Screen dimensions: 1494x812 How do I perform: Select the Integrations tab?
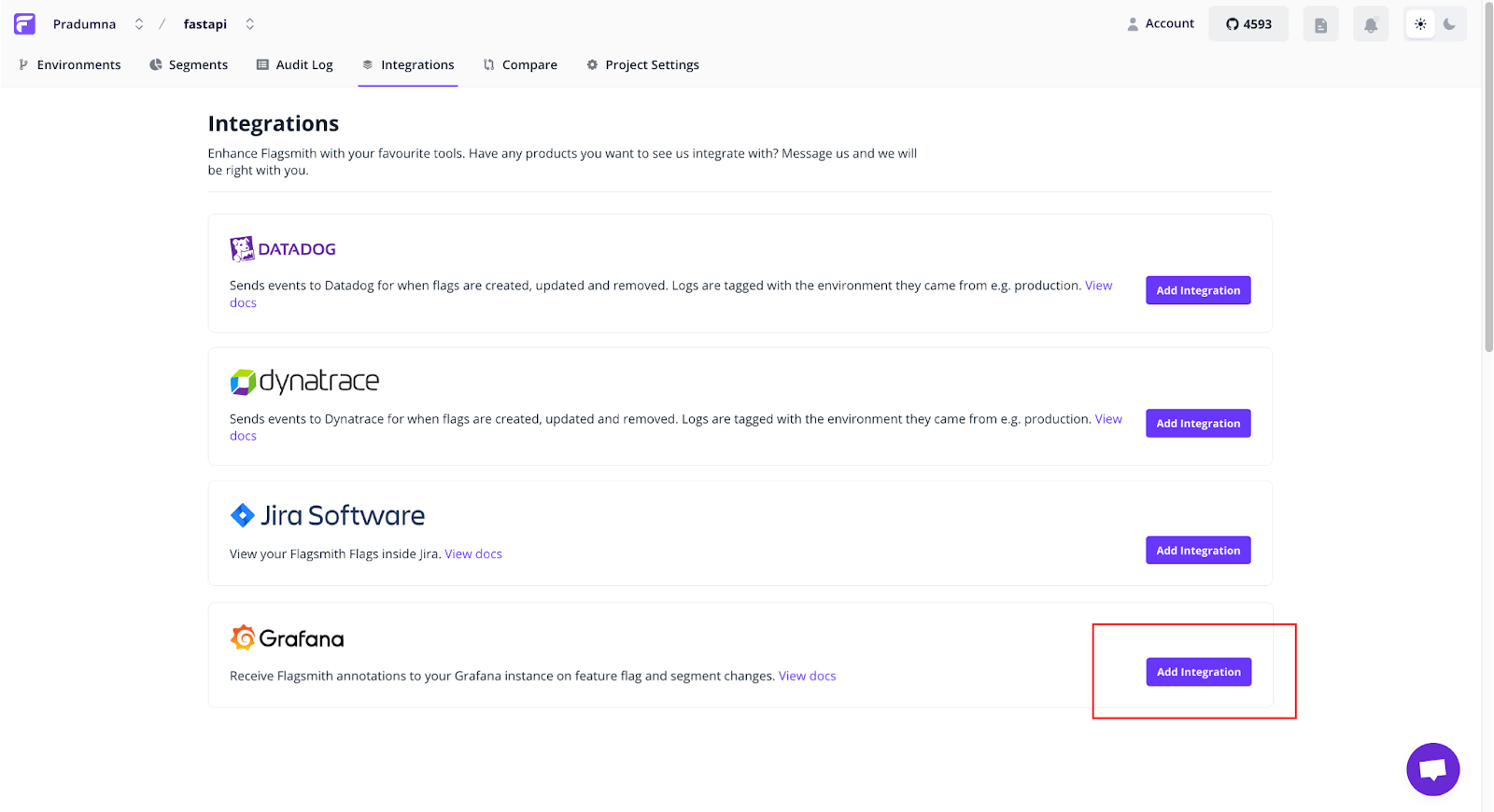point(408,65)
